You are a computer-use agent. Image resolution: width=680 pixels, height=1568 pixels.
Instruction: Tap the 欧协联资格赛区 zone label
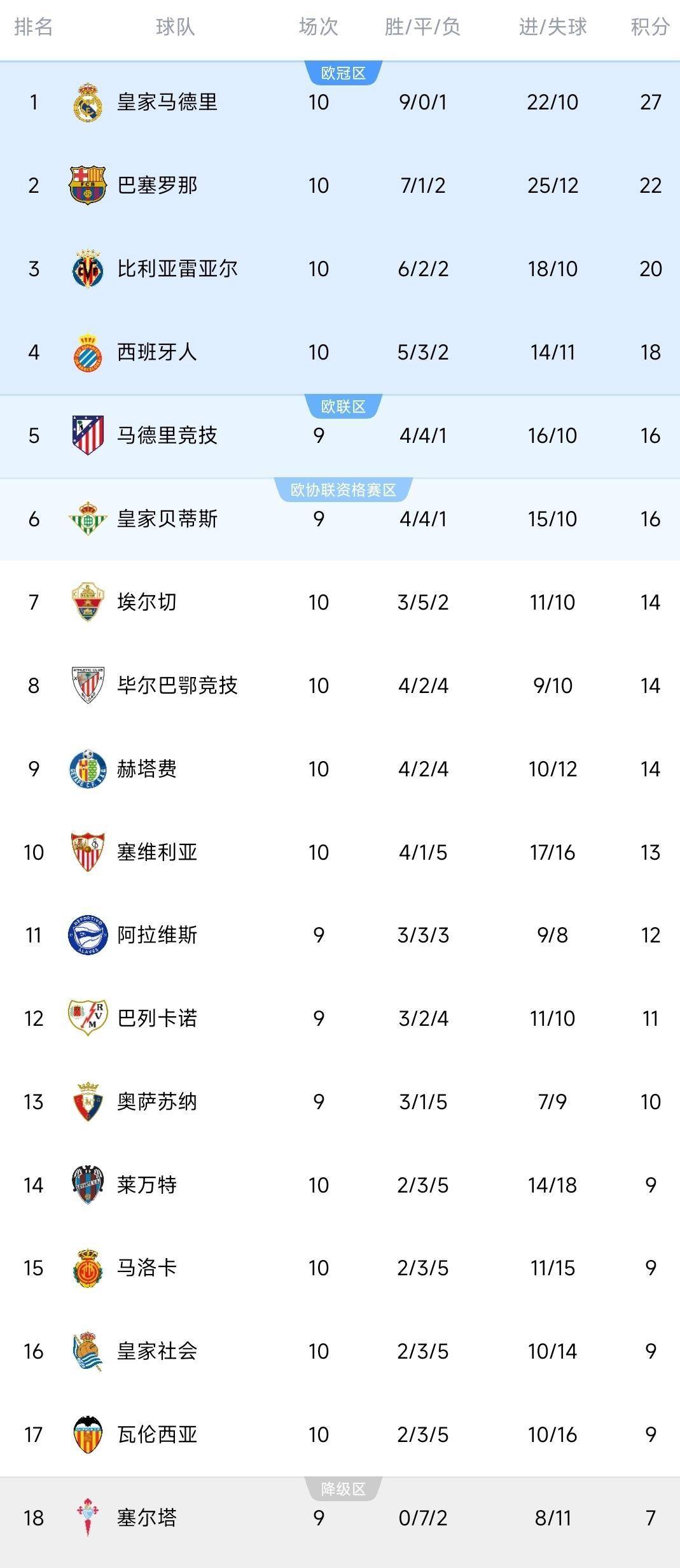pyautogui.click(x=343, y=489)
